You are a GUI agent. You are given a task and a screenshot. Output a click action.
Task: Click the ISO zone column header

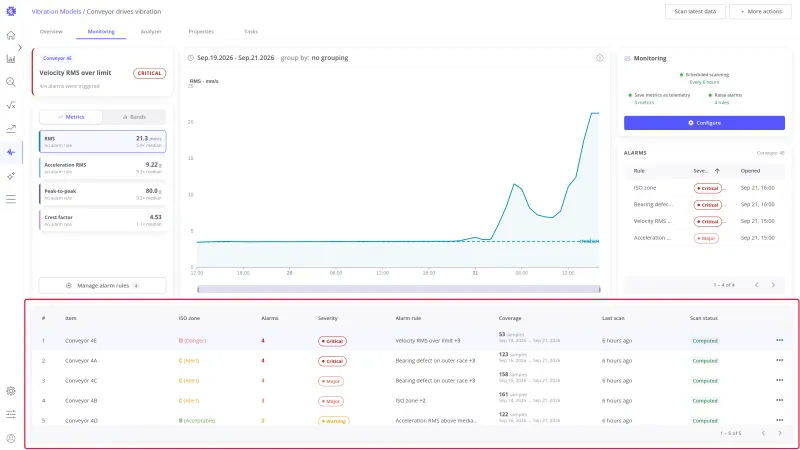tap(189, 318)
